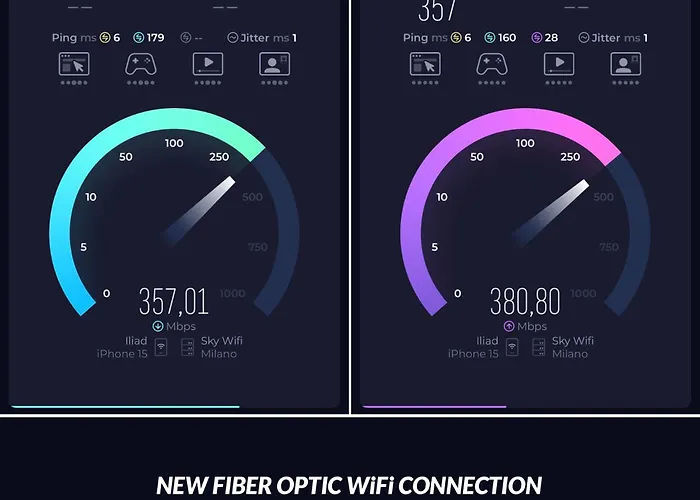Click the Sky Wifi server icon on right
The width and height of the screenshot is (700, 500).
click(539, 347)
